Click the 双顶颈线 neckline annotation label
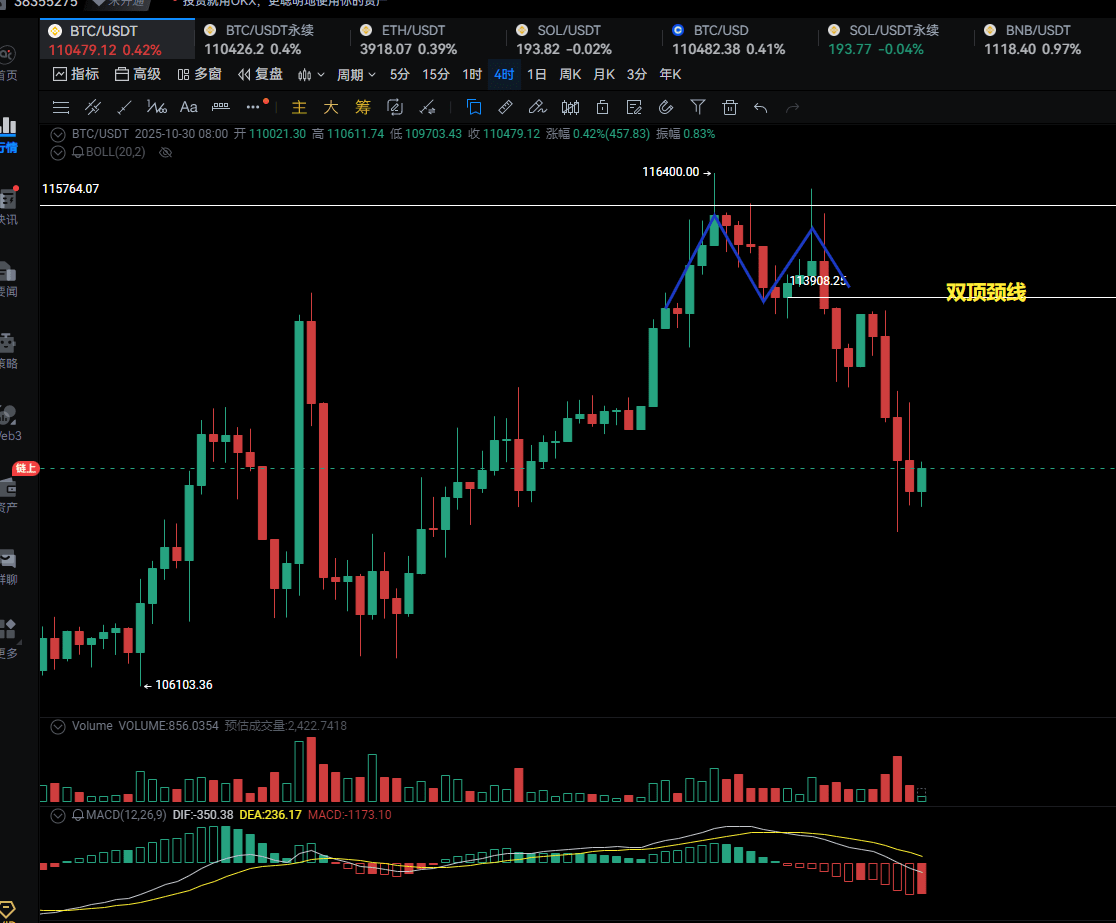Viewport: 1116px width, 923px height. pyautogui.click(x=985, y=292)
